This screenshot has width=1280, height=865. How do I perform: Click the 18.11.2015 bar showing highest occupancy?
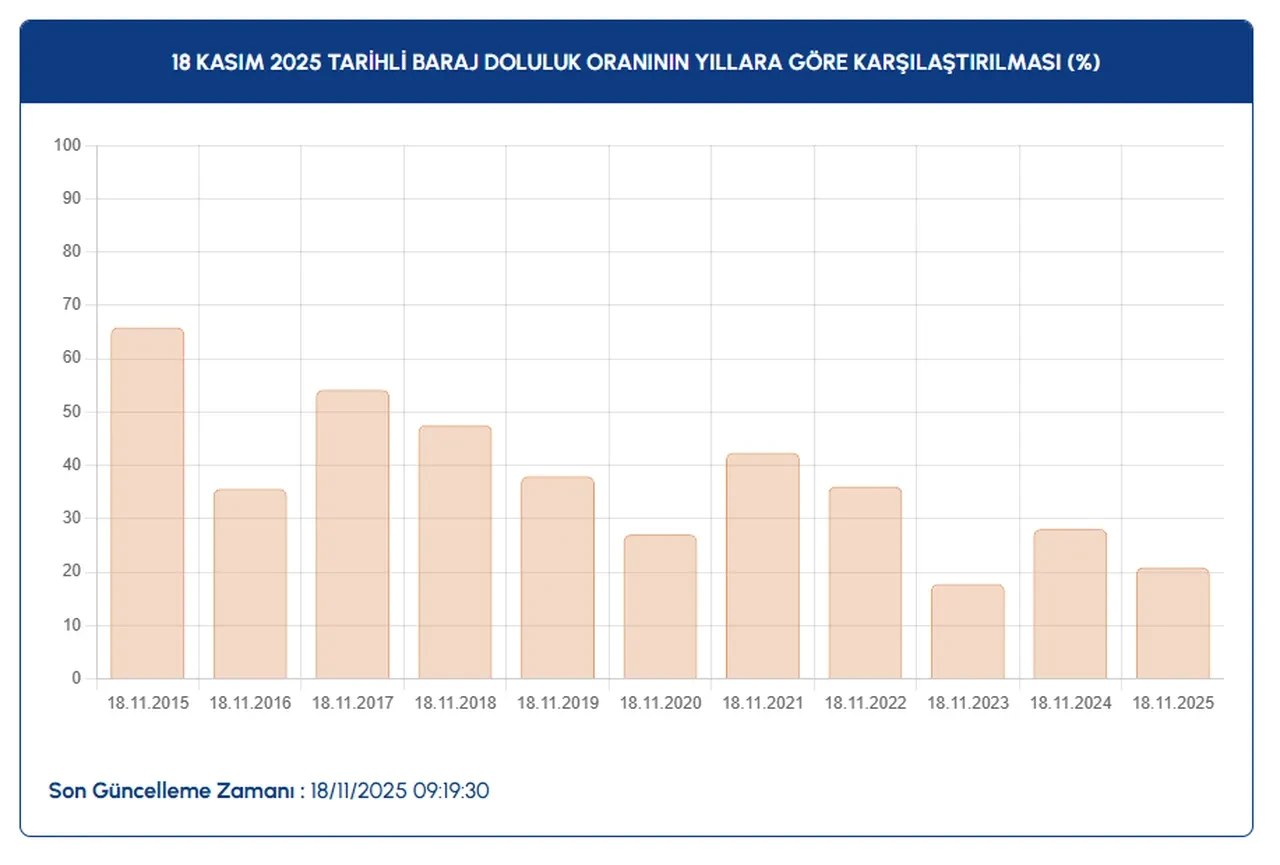click(x=146, y=500)
